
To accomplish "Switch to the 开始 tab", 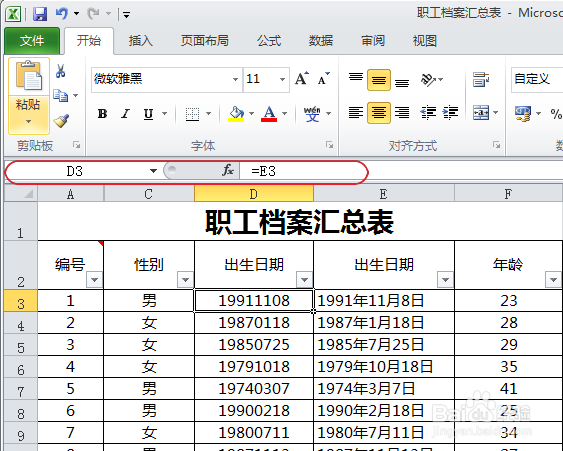I will click(89, 41).
